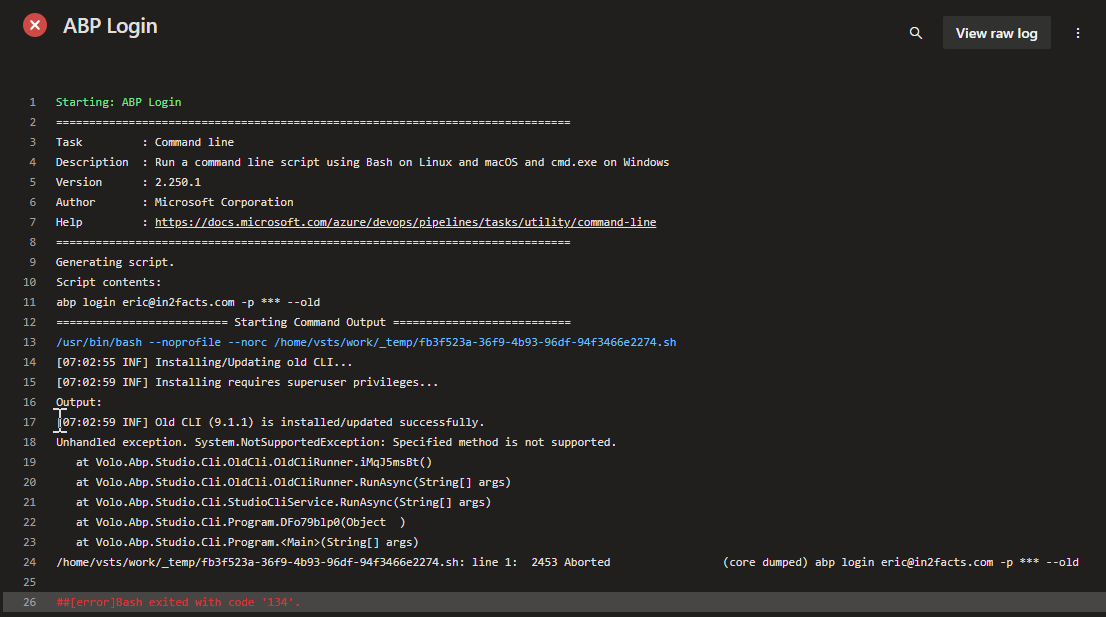Open the docs.microsoft.com command-line help link
Viewport: 1106px width, 617px height.
point(405,222)
